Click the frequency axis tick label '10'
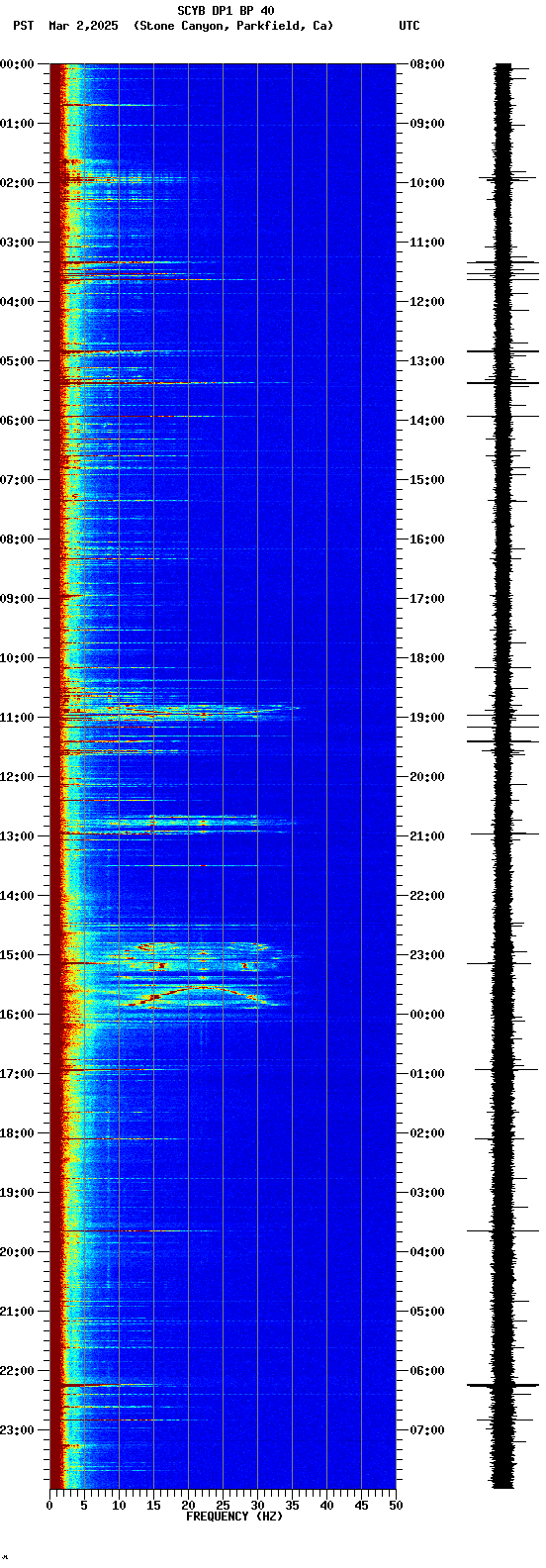546x1568 pixels. click(119, 1506)
